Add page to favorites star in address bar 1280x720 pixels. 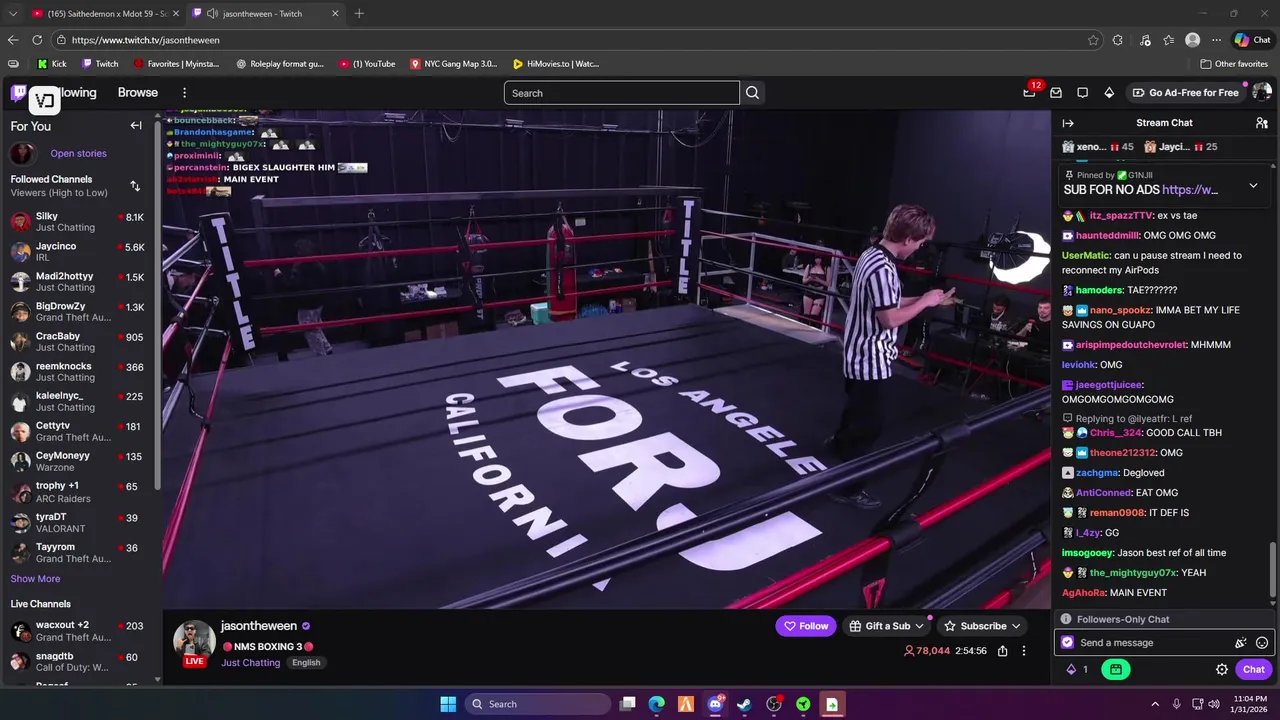pos(1093,40)
